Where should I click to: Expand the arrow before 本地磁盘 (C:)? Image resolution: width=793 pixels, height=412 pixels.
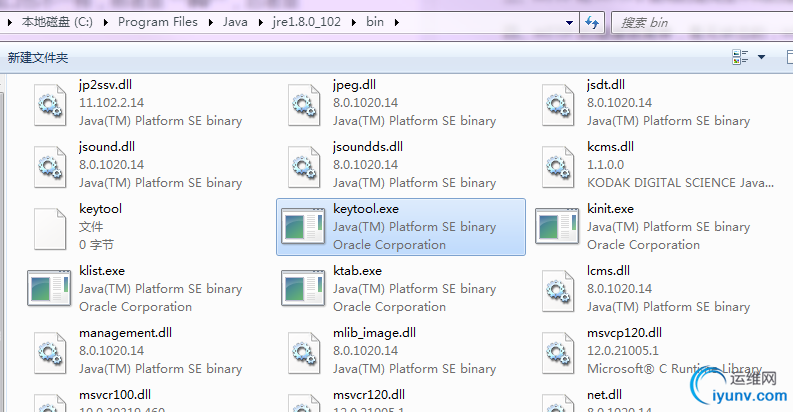(x=10, y=22)
